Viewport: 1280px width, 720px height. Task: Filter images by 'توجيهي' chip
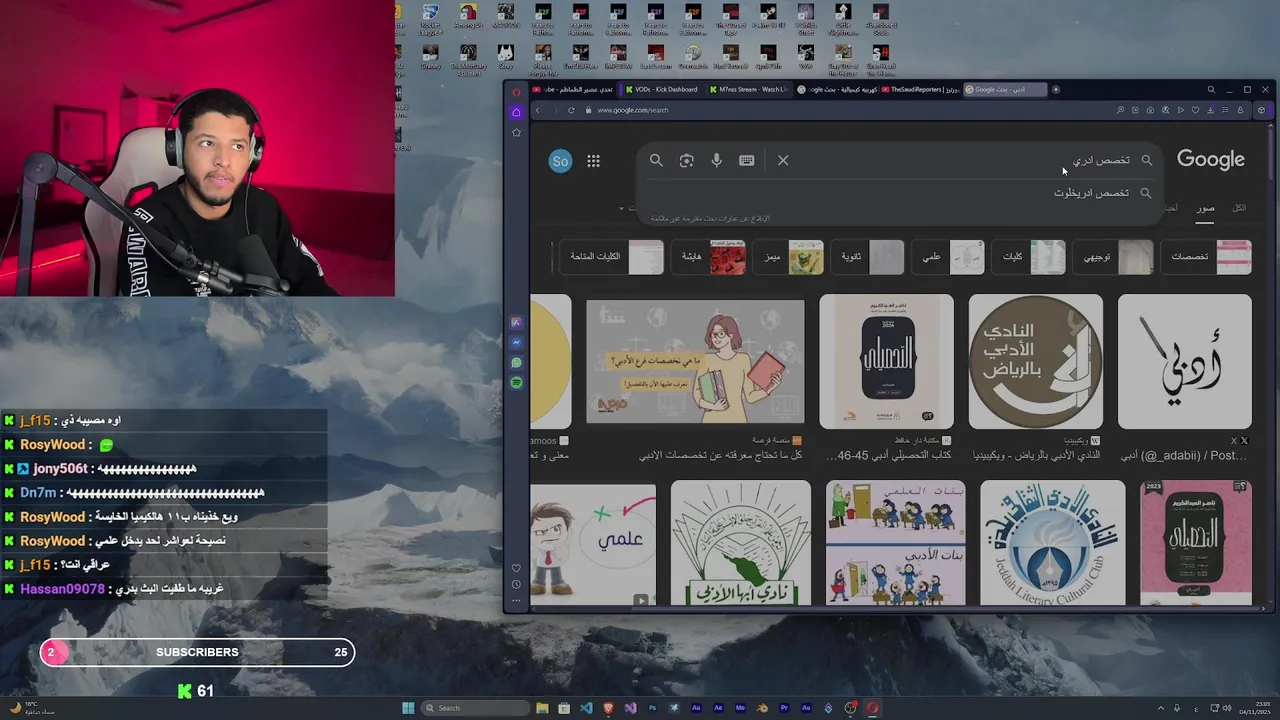1115,257
